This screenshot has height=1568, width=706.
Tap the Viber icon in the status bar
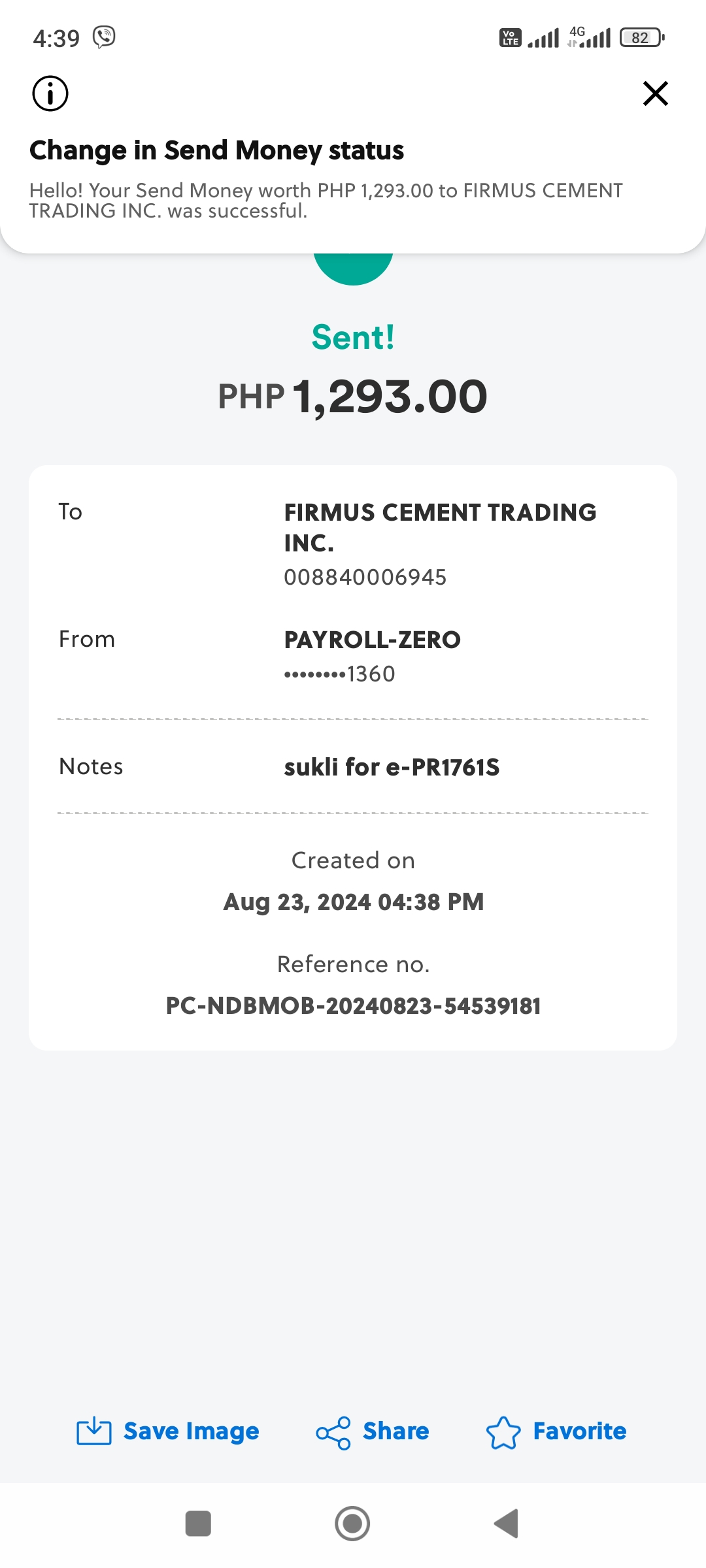pos(104,37)
